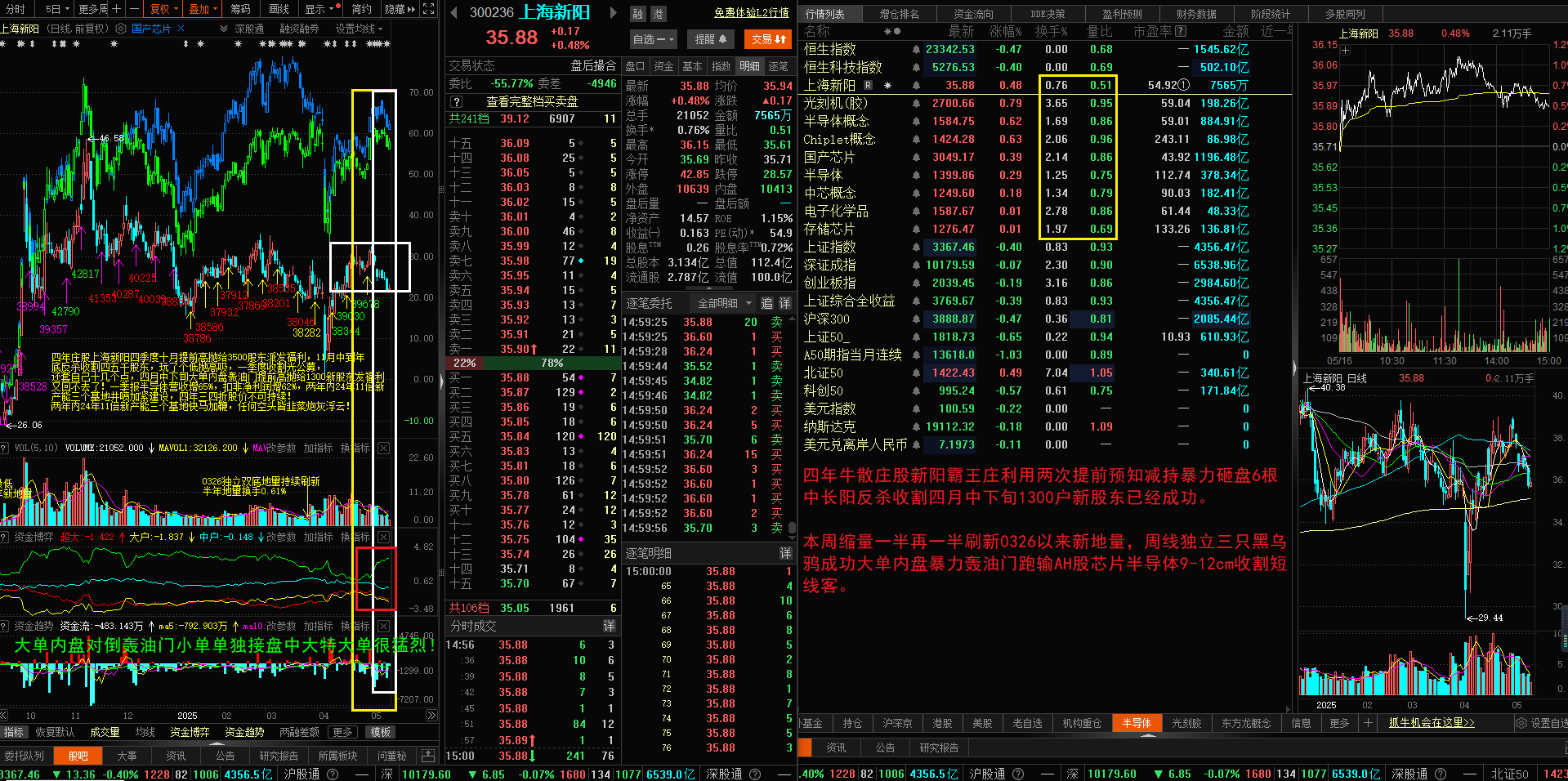Click the 融 margin badge icon
1568x781 pixels.
click(x=638, y=14)
